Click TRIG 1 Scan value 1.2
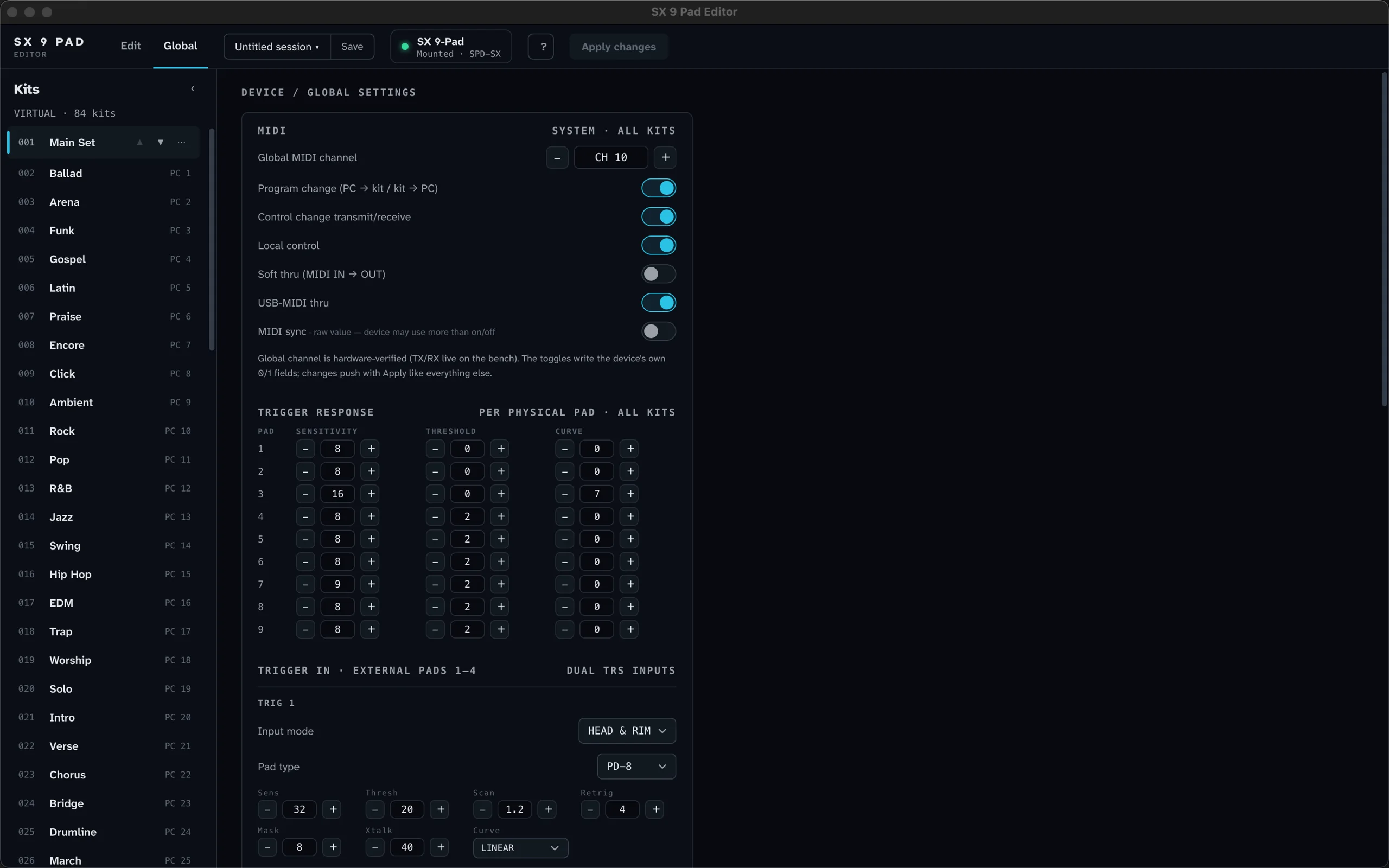This screenshot has height=868, width=1389. click(514, 809)
